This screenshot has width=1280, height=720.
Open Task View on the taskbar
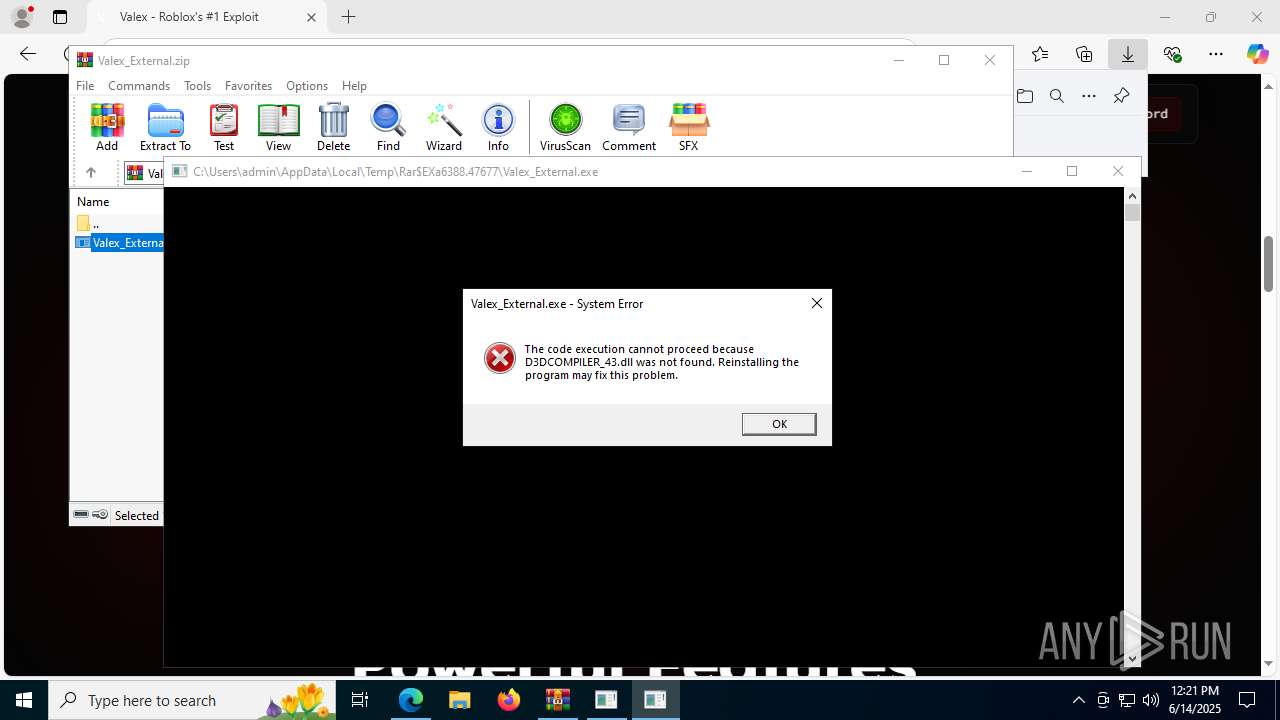pyautogui.click(x=360, y=700)
